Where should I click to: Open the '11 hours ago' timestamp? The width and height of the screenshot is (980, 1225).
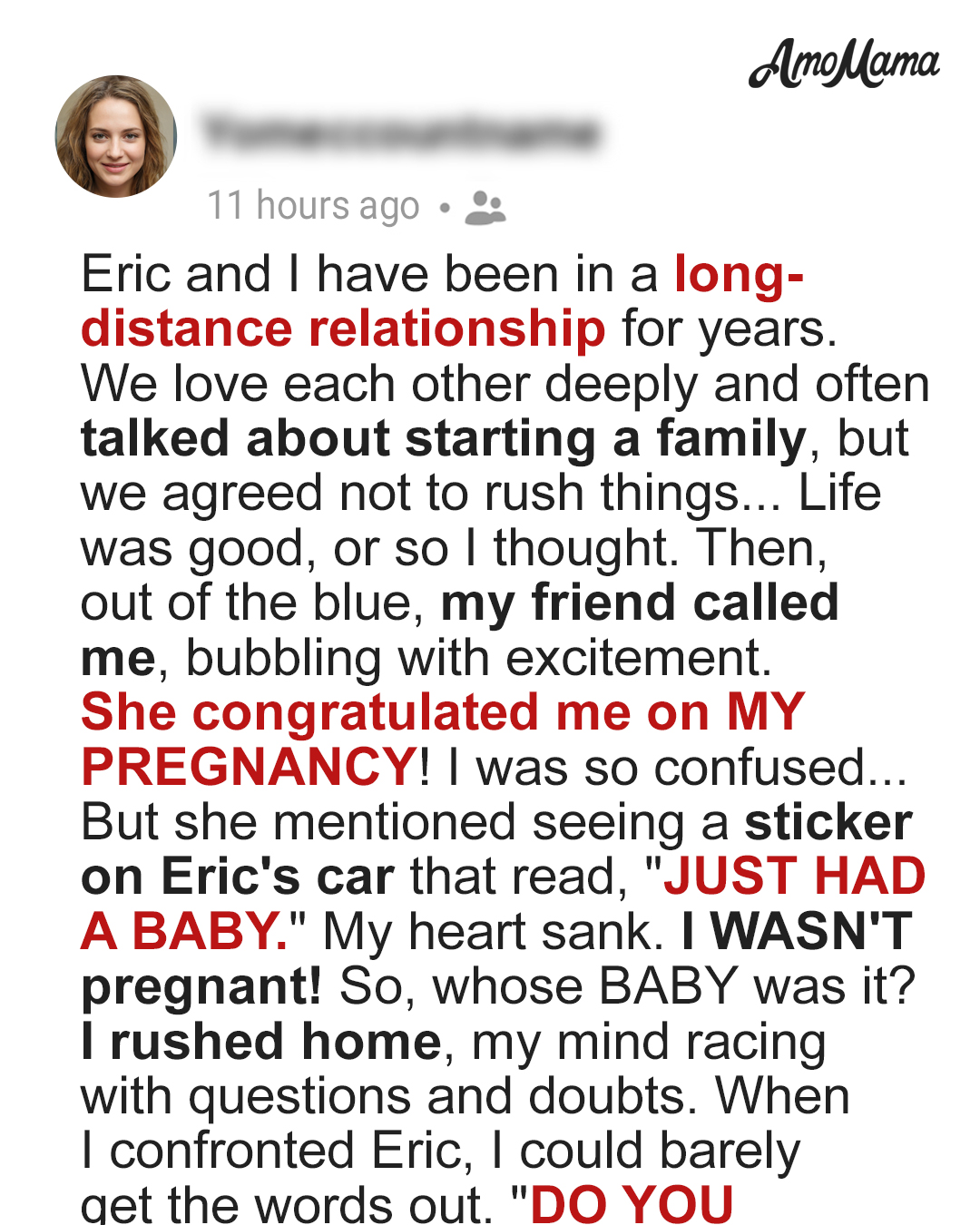(x=313, y=206)
